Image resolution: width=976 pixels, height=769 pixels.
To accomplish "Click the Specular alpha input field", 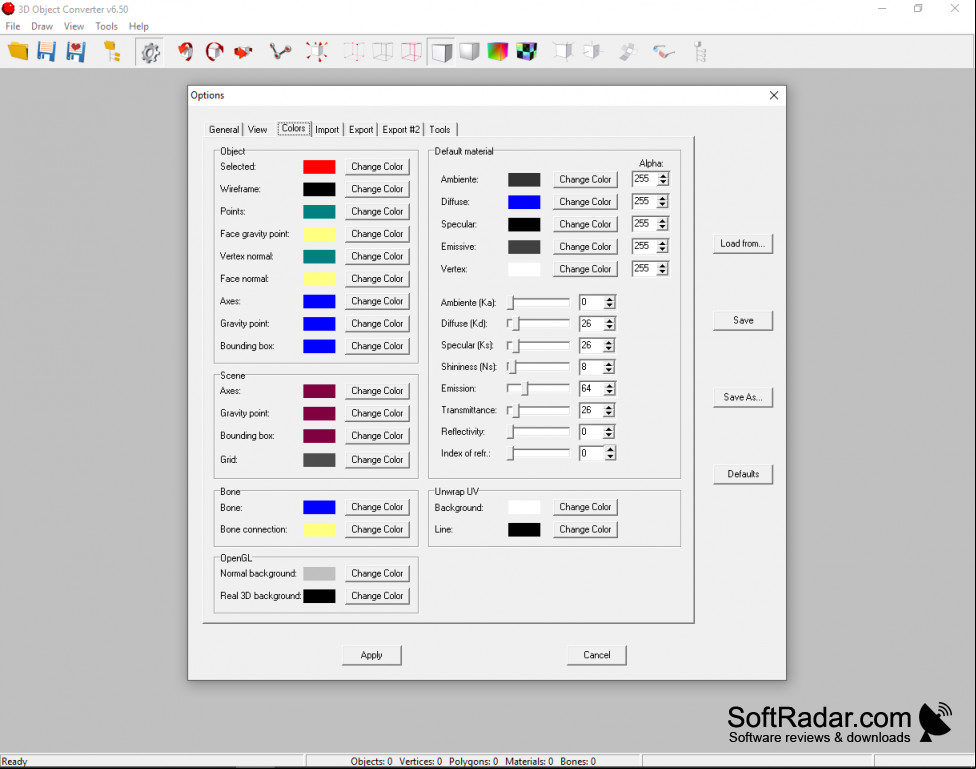I will point(644,224).
